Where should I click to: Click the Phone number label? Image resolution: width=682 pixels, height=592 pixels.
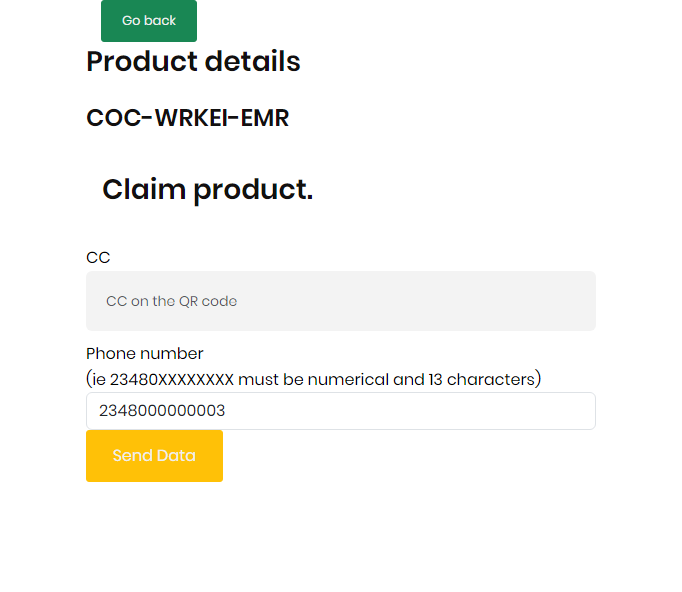click(x=144, y=354)
